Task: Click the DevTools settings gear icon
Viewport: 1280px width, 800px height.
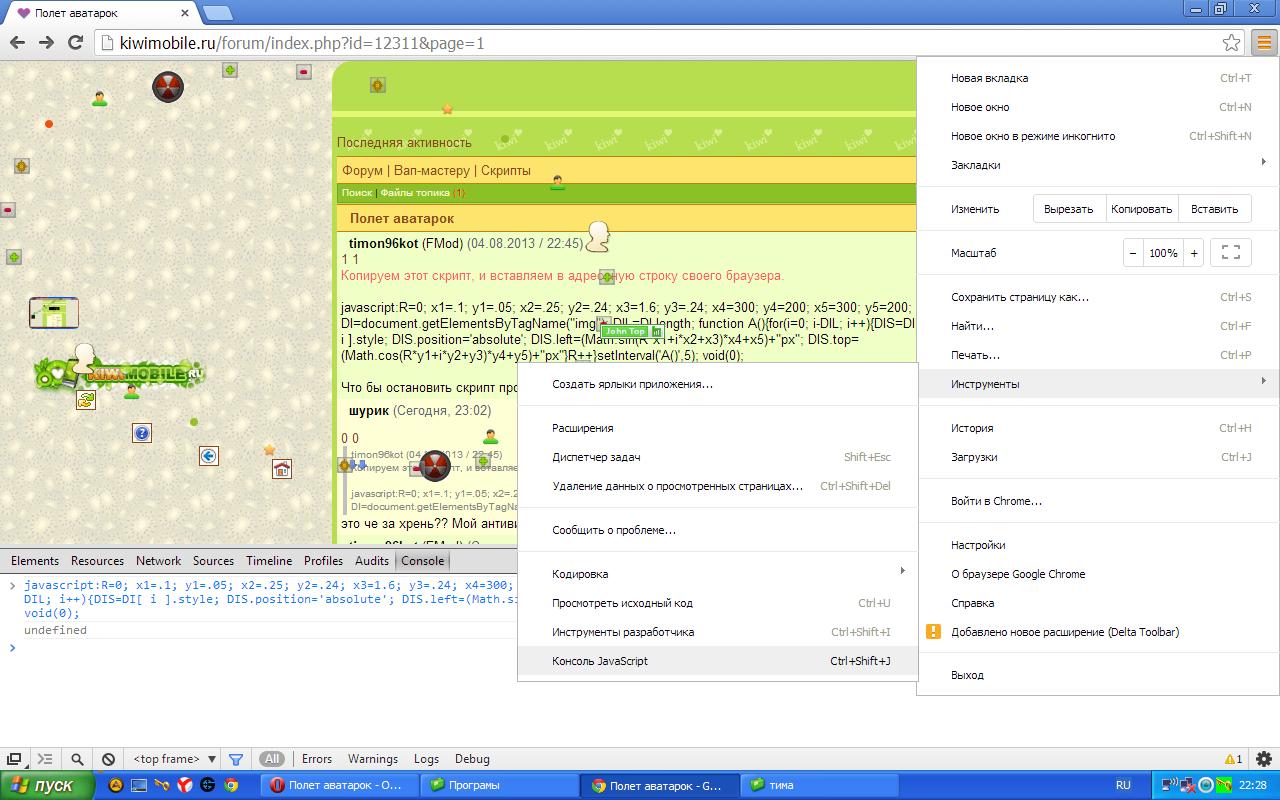Action: [1264, 759]
